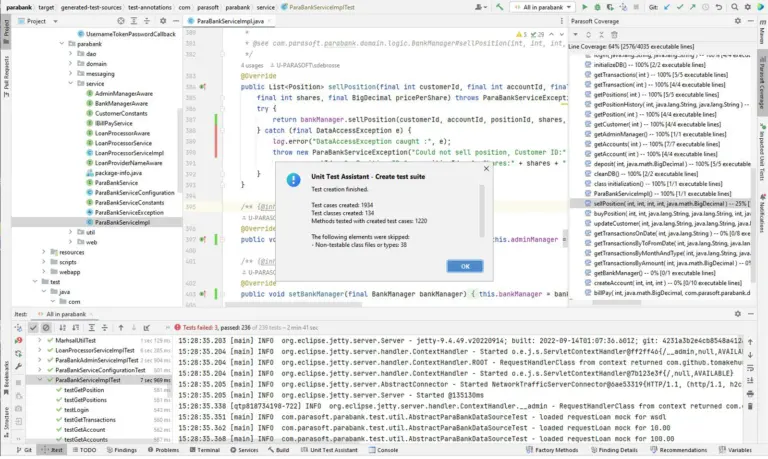This screenshot has width=768, height=459.
Task: Open the Services tool window
Action: point(244,450)
